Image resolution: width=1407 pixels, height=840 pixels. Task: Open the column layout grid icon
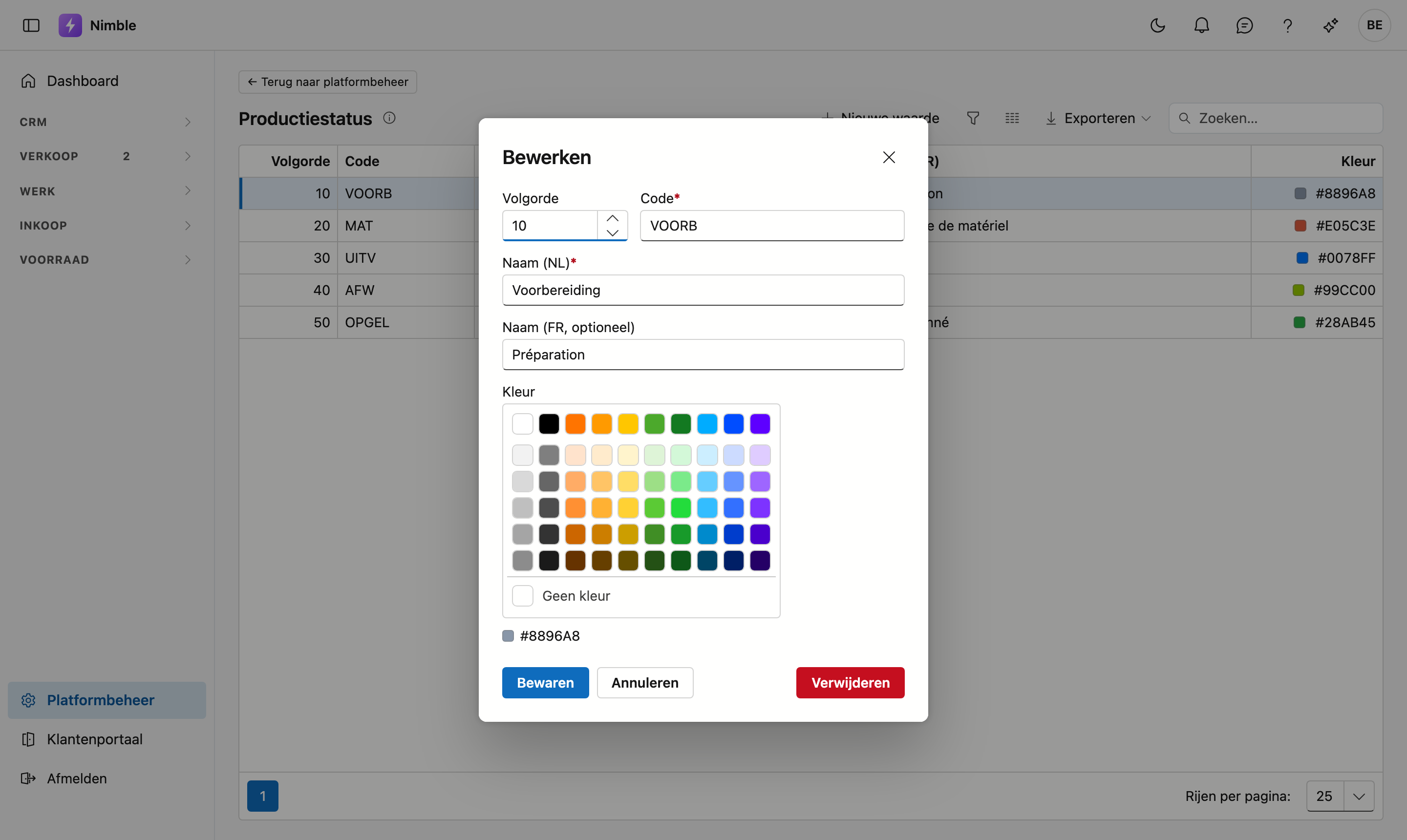click(x=1012, y=118)
